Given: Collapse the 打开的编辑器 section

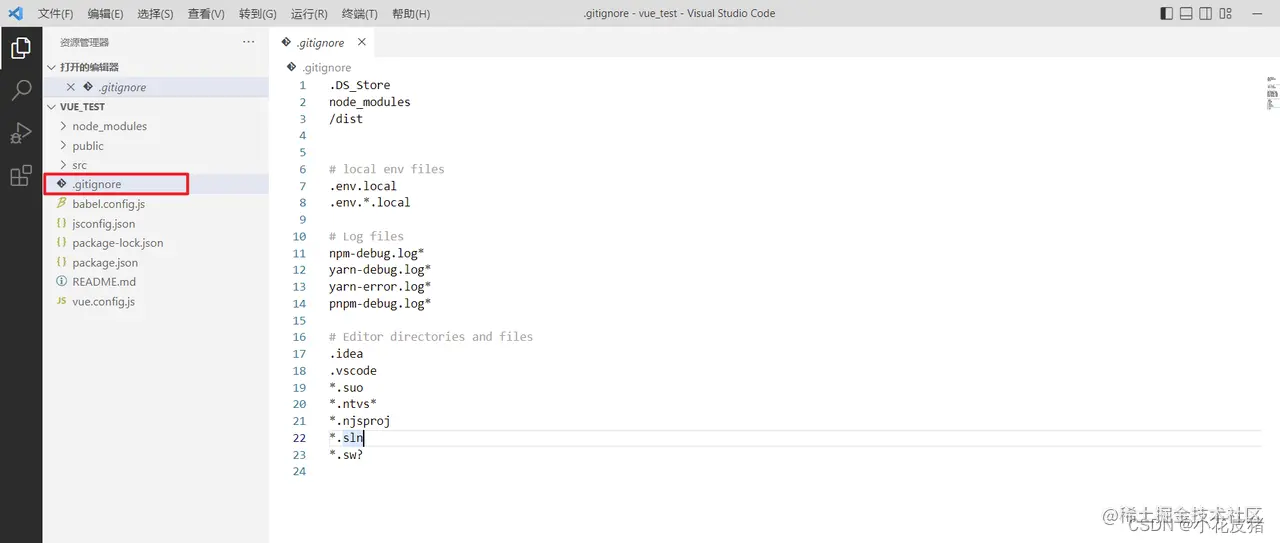Looking at the screenshot, I should (x=155, y=67).
